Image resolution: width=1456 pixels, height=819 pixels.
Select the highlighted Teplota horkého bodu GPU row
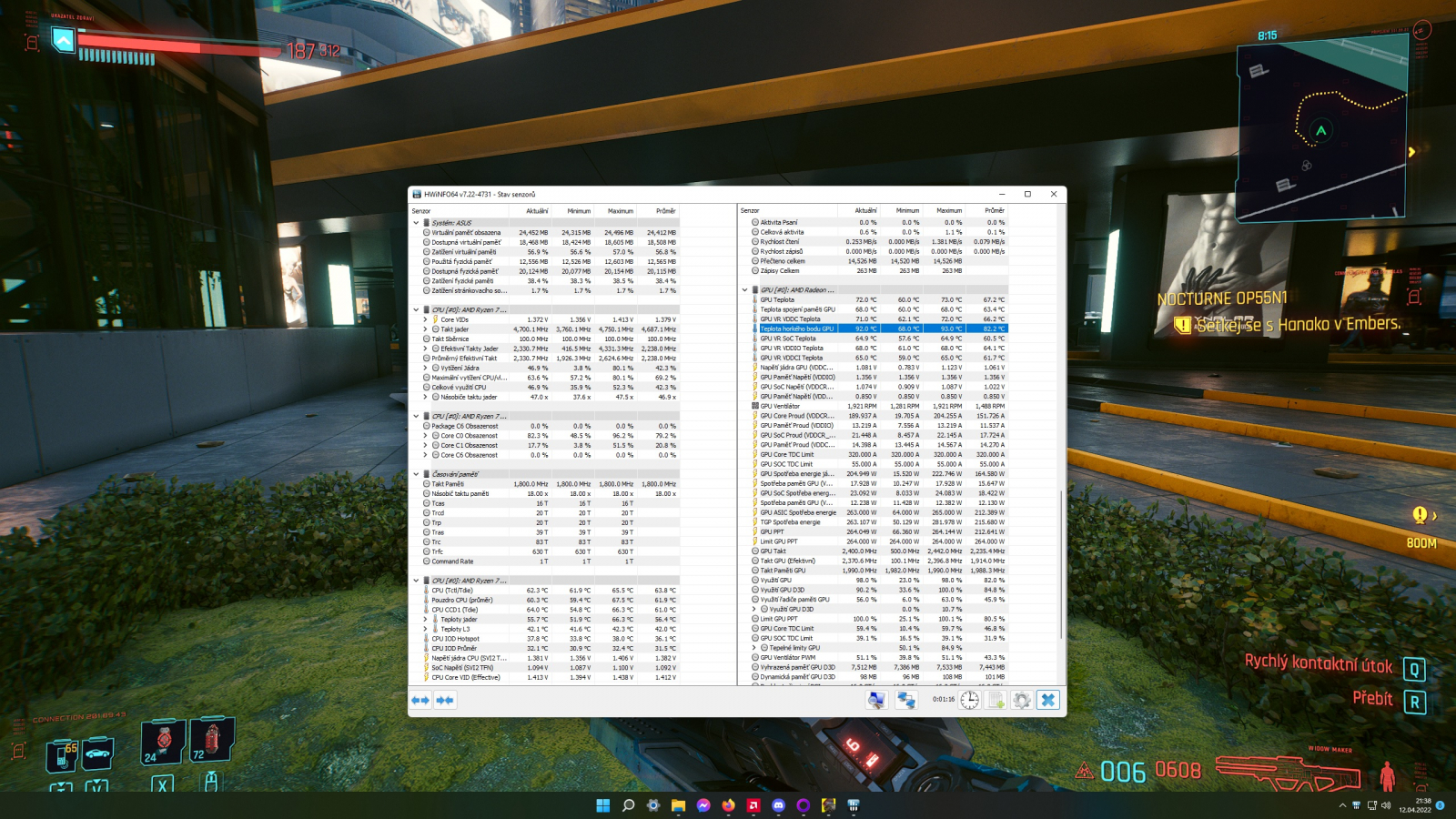click(796, 329)
